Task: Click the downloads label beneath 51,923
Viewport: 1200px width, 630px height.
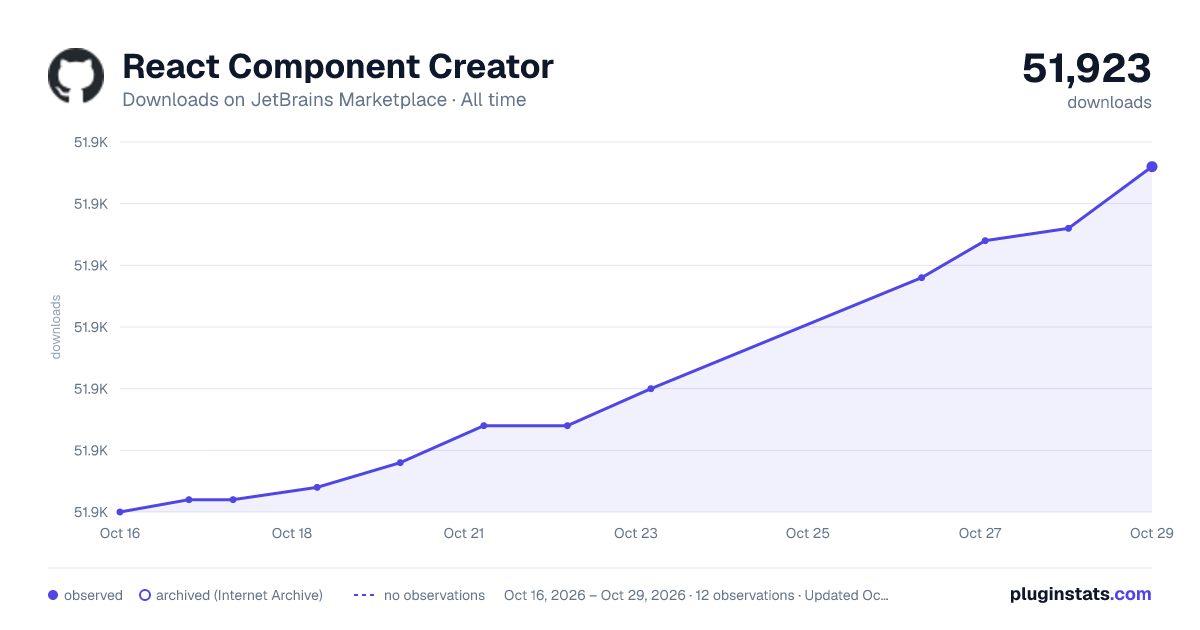Action: tap(1109, 102)
